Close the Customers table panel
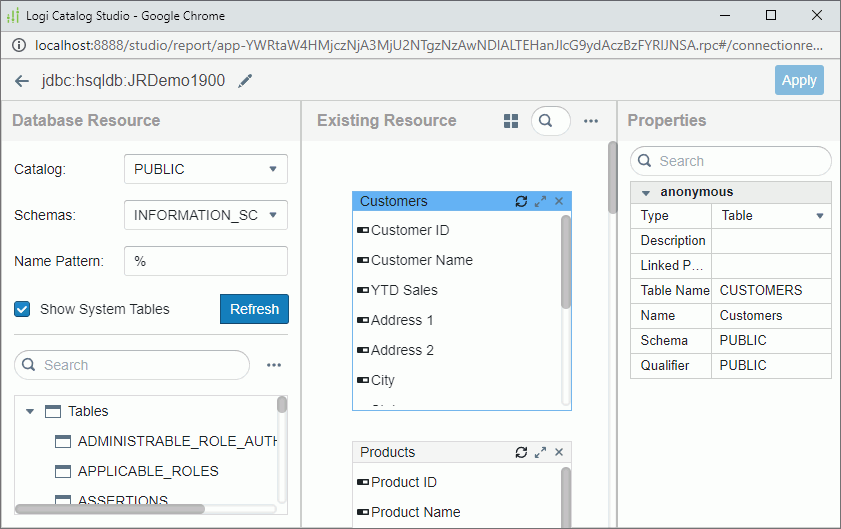 coord(559,201)
